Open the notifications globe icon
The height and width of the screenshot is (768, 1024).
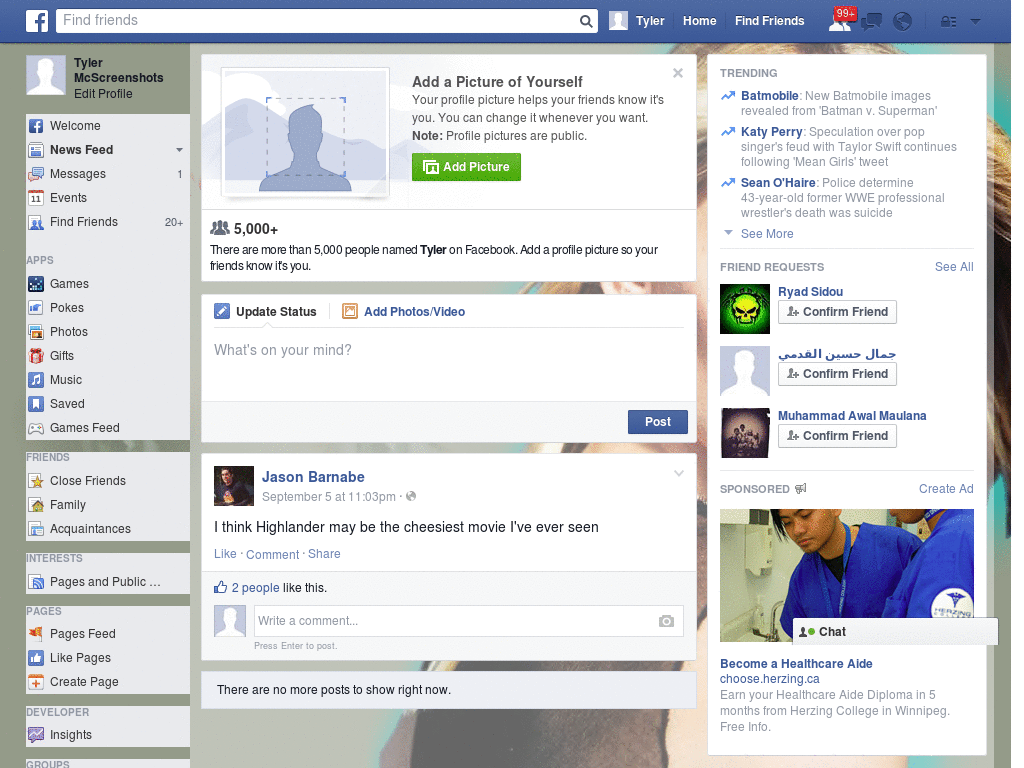click(x=903, y=22)
